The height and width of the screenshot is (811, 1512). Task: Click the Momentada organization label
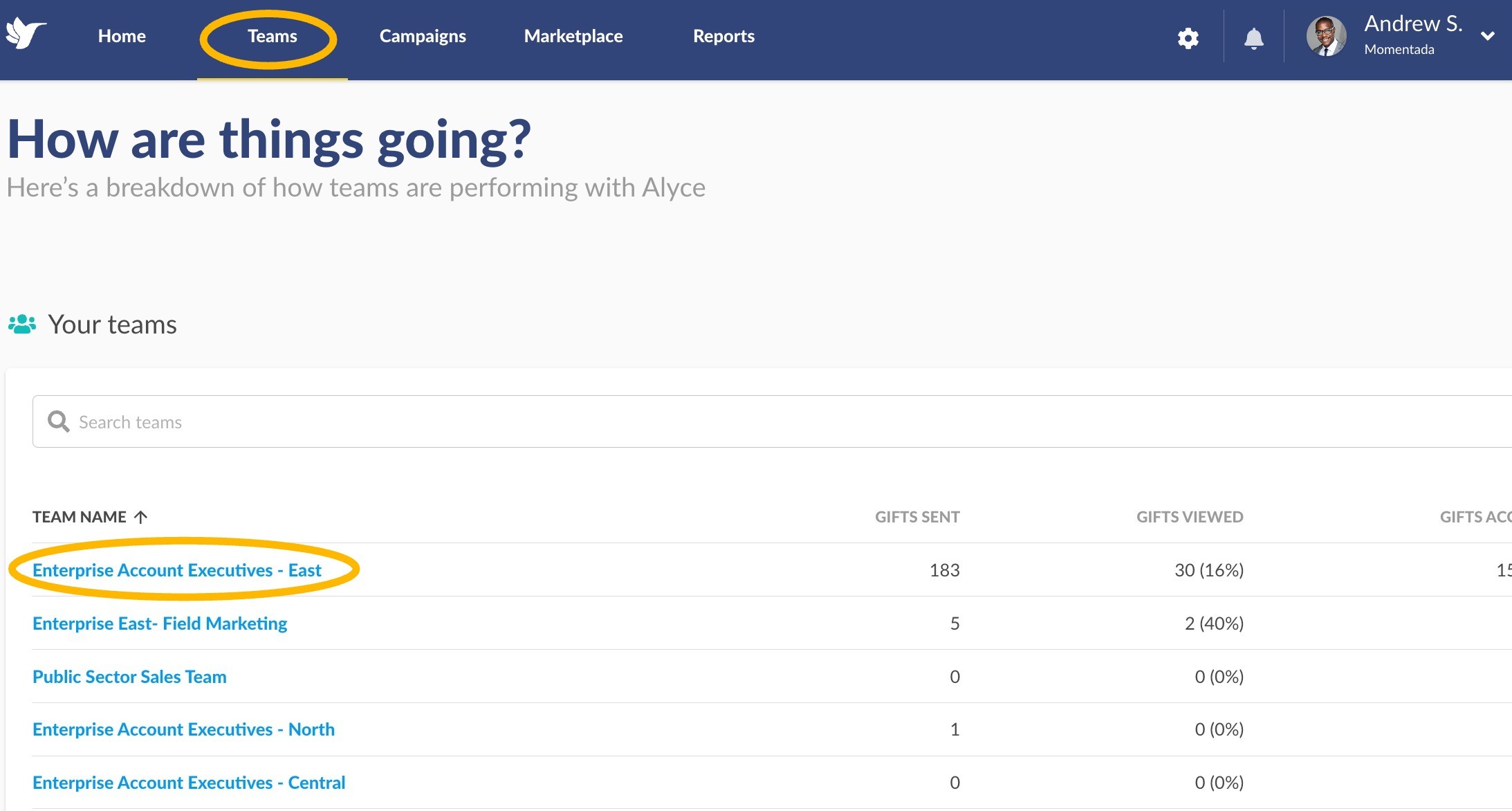tap(1399, 49)
